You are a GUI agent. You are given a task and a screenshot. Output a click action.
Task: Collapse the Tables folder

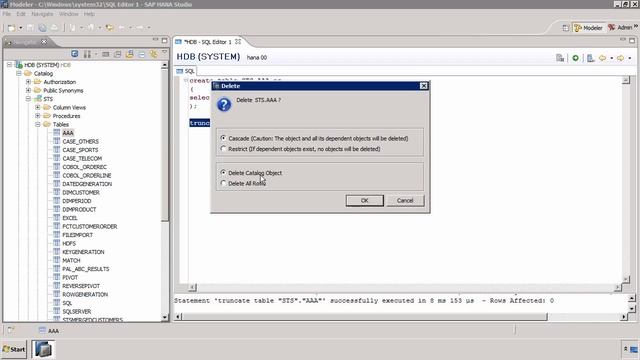point(38,124)
